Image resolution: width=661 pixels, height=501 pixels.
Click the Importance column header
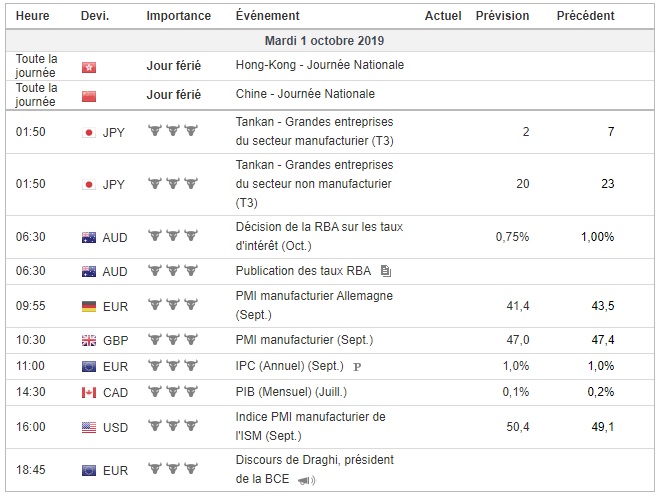178,16
